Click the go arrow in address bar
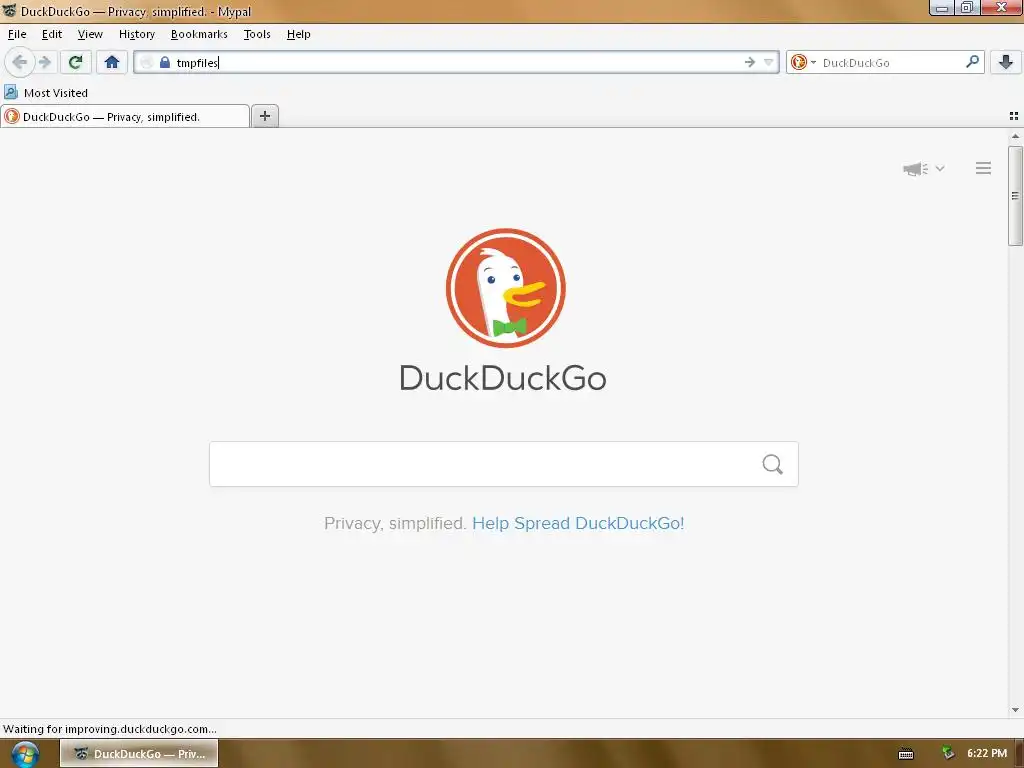1024x768 pixels. coord(750,63)
